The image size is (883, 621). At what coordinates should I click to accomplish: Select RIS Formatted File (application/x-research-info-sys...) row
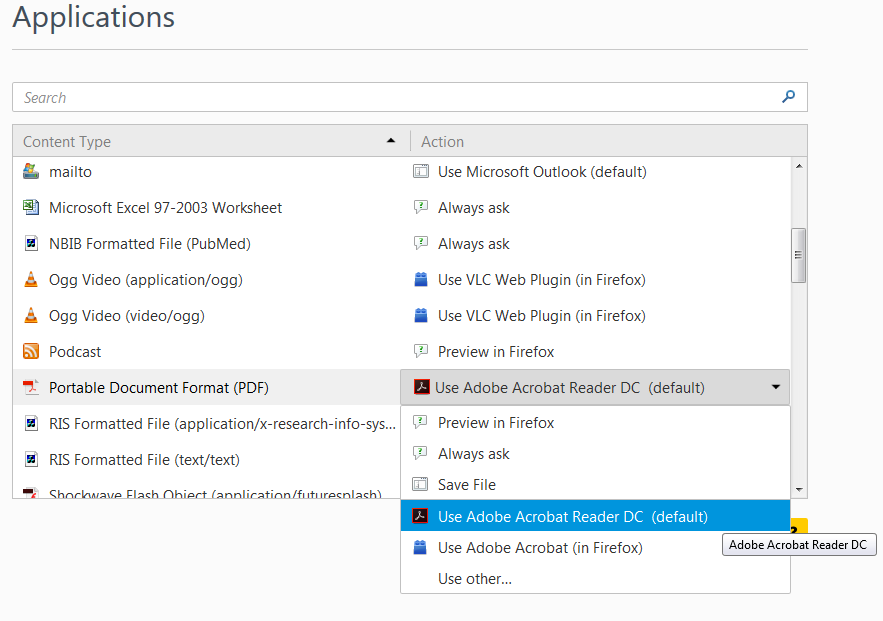click(206, 423)
